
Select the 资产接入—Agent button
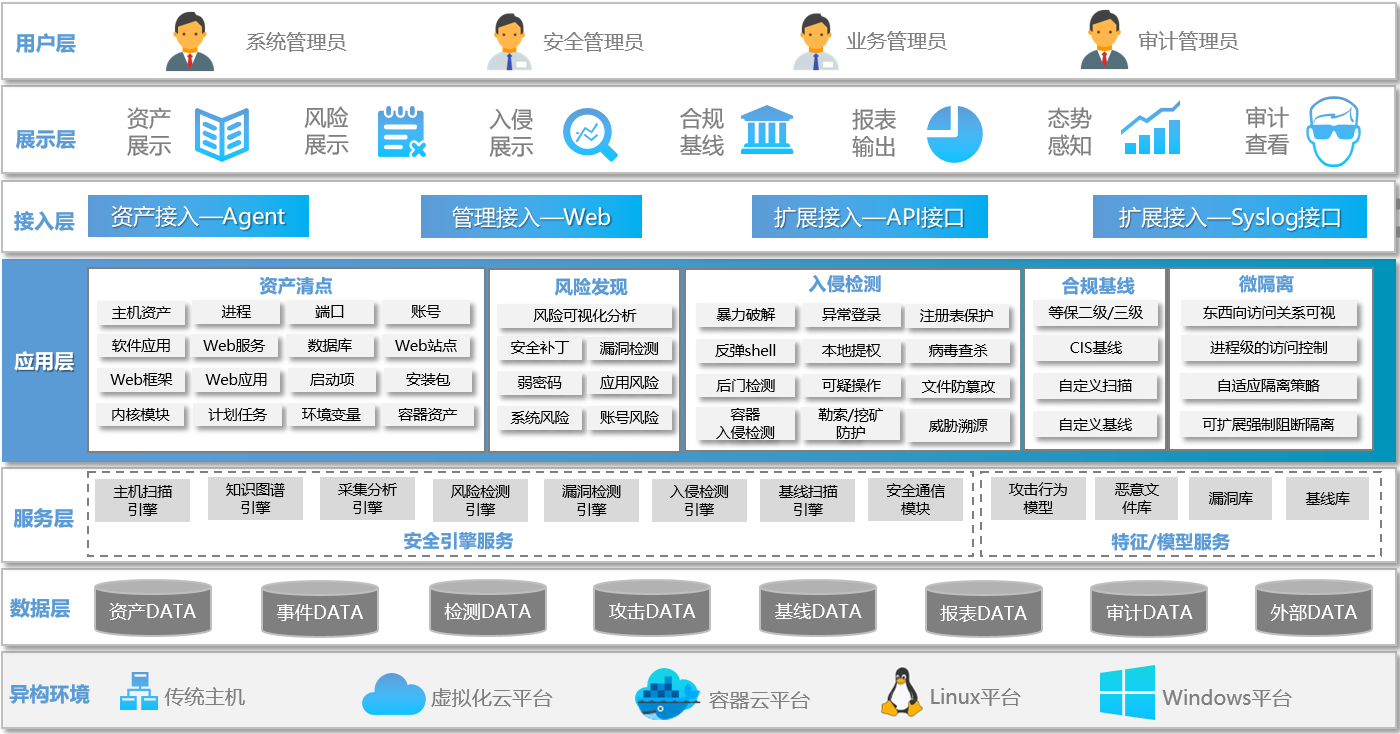[198, 216]
